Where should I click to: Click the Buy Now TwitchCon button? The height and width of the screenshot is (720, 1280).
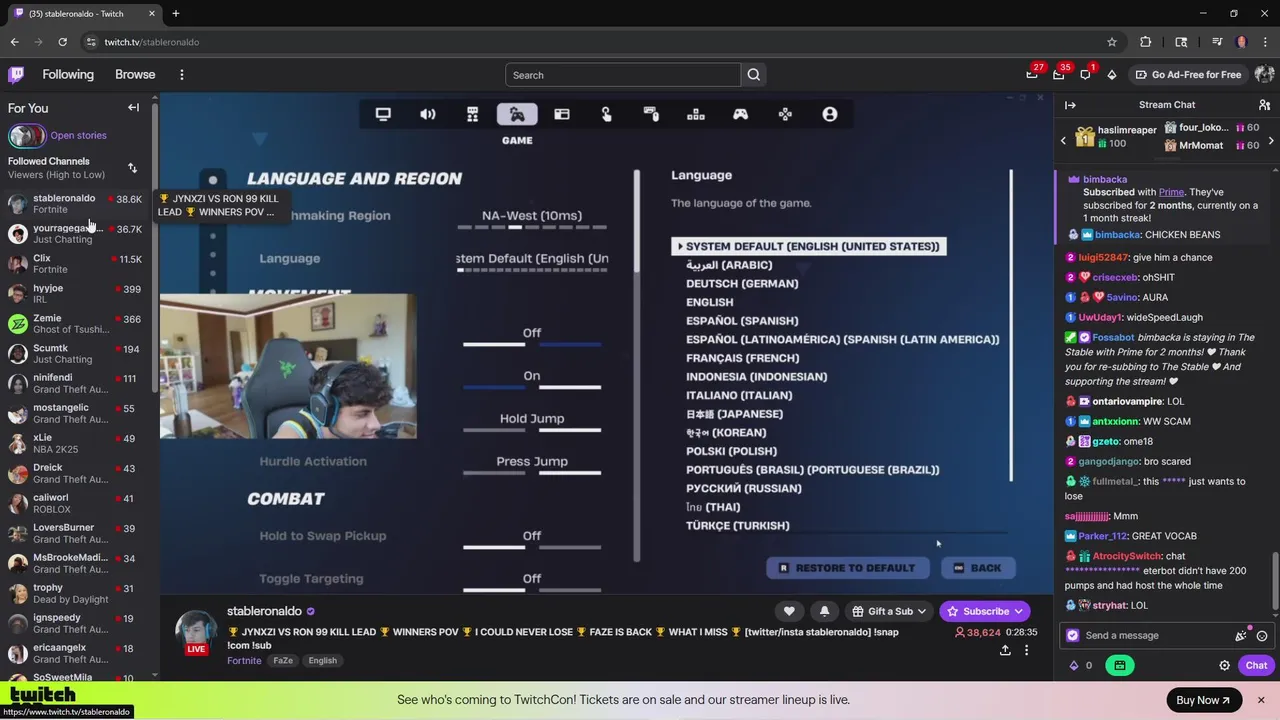pos(1203,700)
